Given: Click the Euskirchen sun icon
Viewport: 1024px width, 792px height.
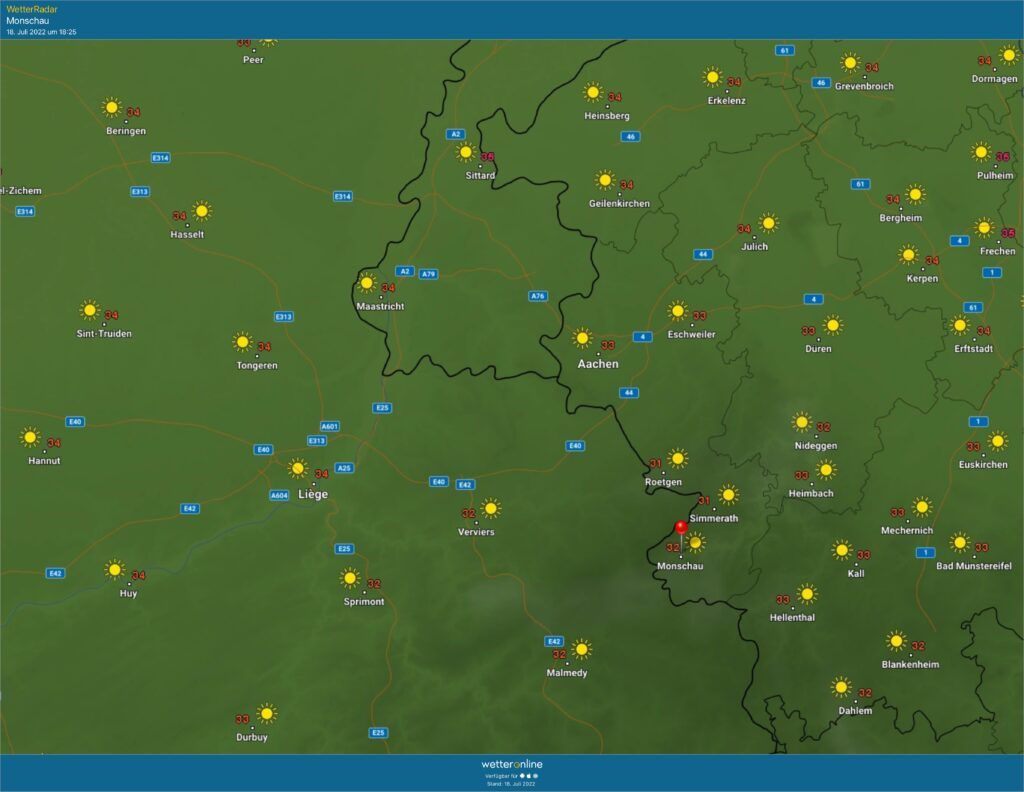Looking at the screenshot, I should coord(997,441).
